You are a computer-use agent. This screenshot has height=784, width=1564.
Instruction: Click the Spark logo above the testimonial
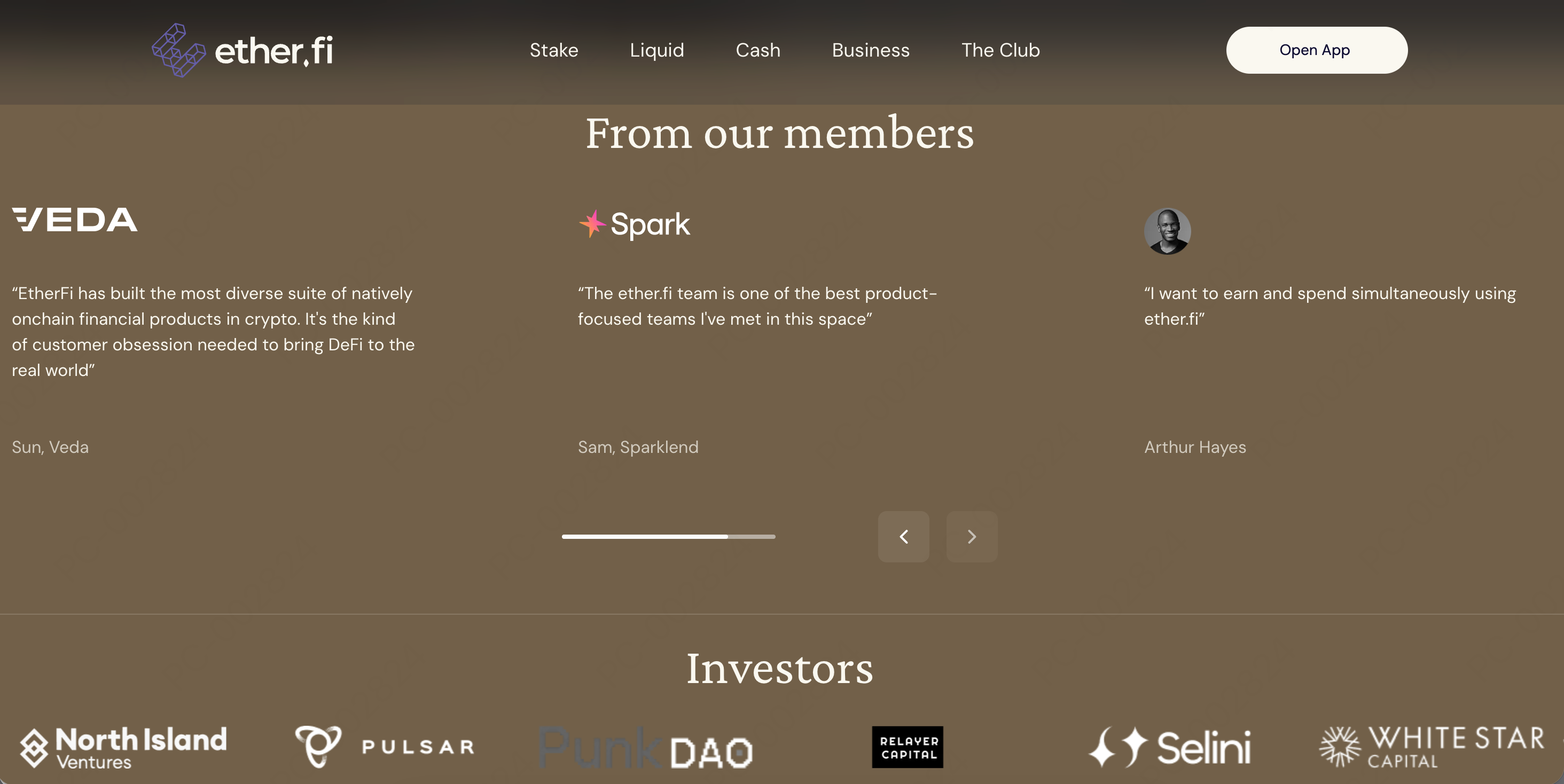[634, 223]
